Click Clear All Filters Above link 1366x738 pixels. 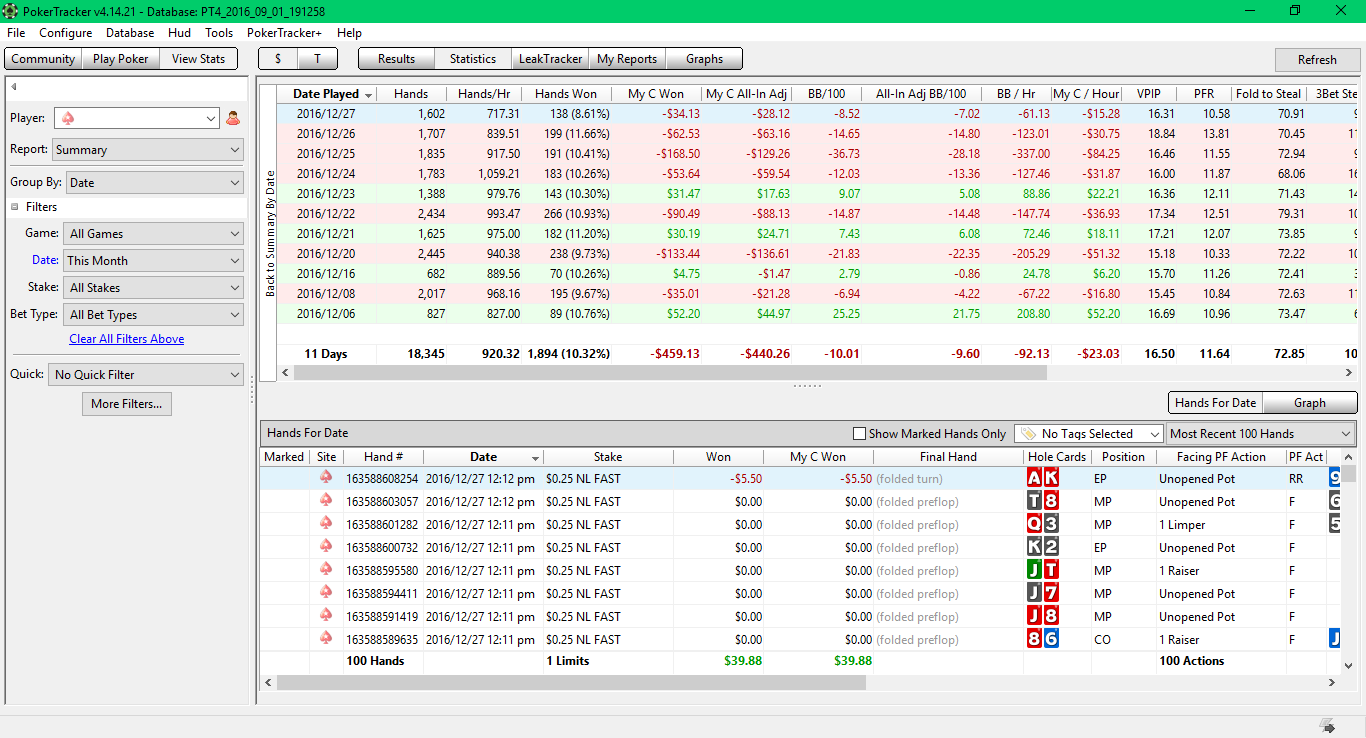127,339
